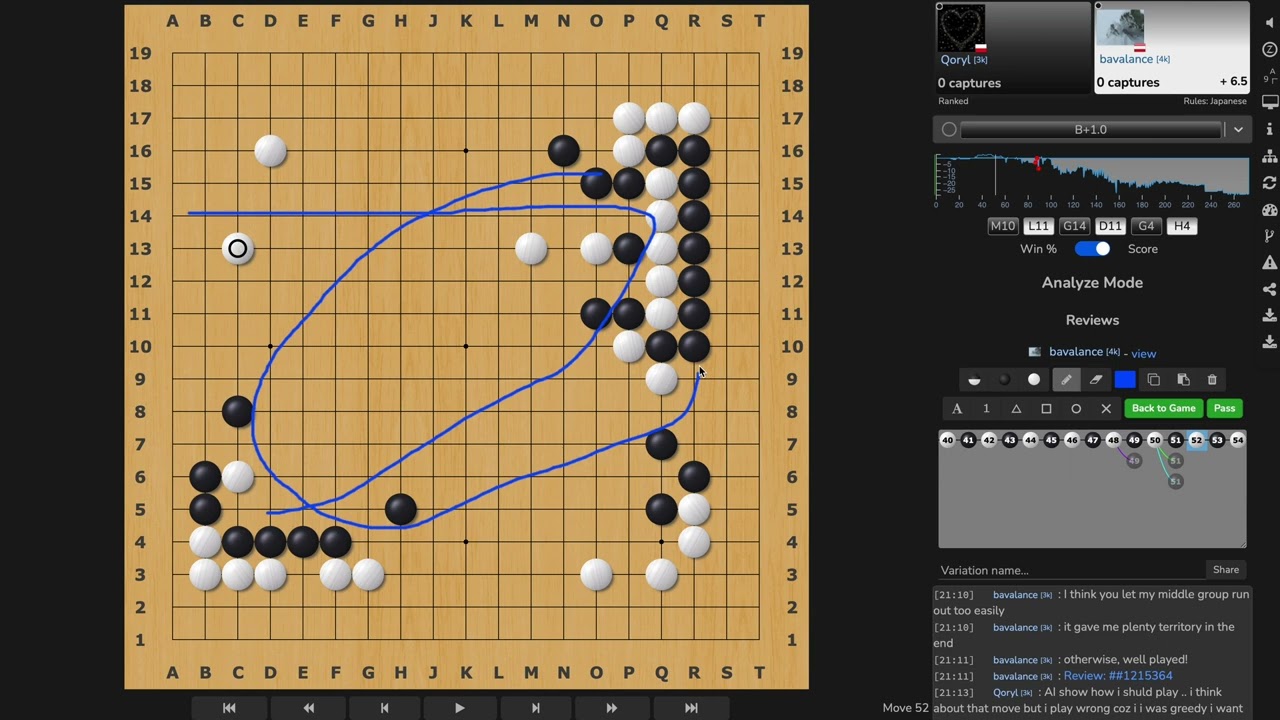Focus the Variation name input field
Screen dimensions: 1280x720
tap(1070, 570)
